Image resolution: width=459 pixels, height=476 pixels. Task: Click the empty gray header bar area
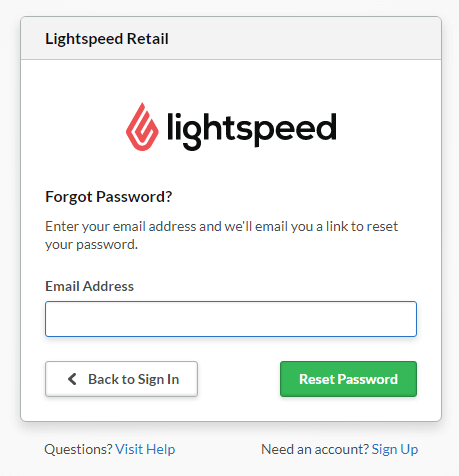(303, 39)
